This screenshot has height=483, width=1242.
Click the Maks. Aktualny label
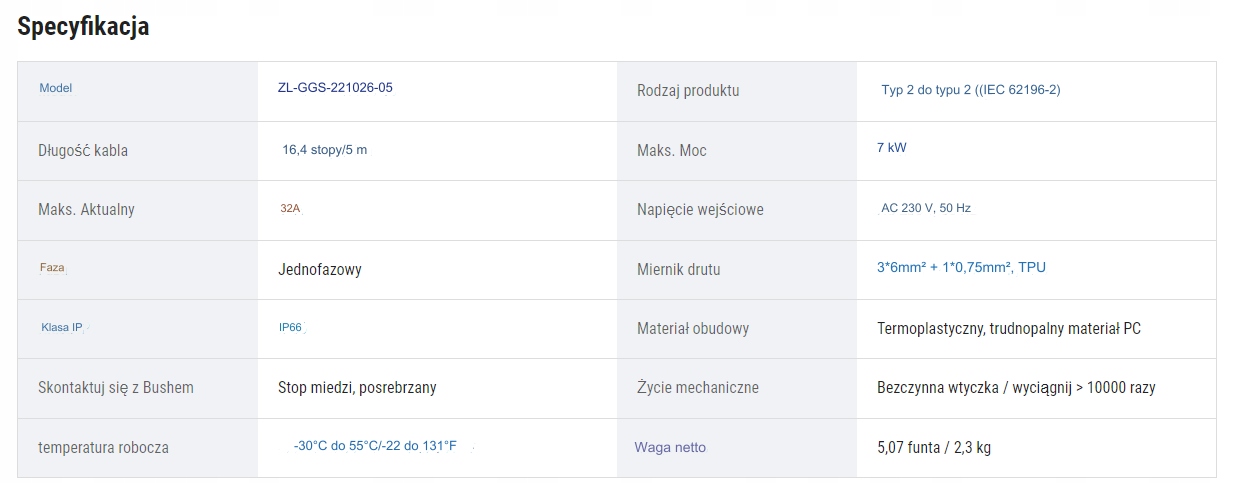tap(86, 210)
